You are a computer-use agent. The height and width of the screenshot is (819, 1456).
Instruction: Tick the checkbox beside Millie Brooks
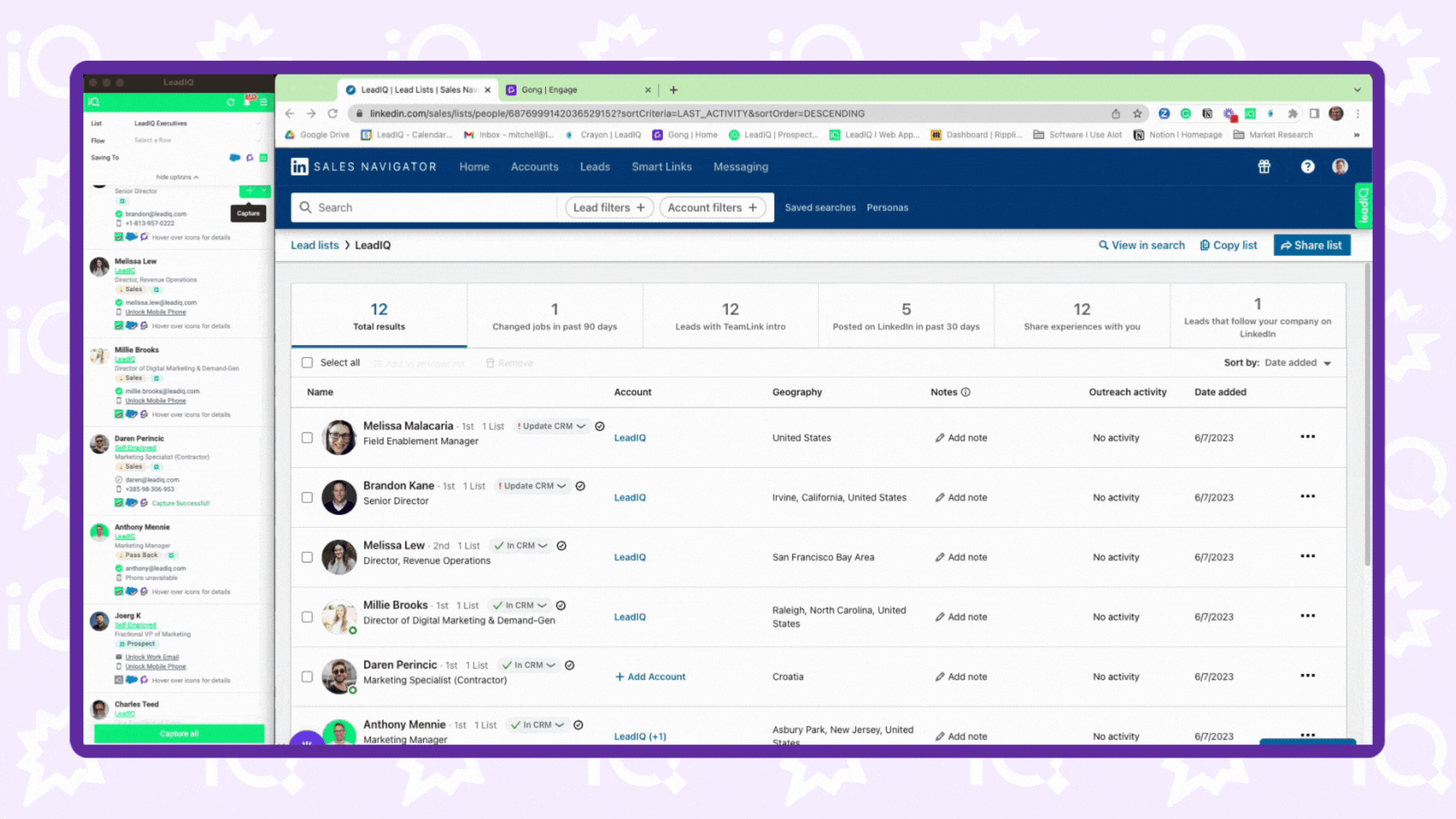[307, 617]
